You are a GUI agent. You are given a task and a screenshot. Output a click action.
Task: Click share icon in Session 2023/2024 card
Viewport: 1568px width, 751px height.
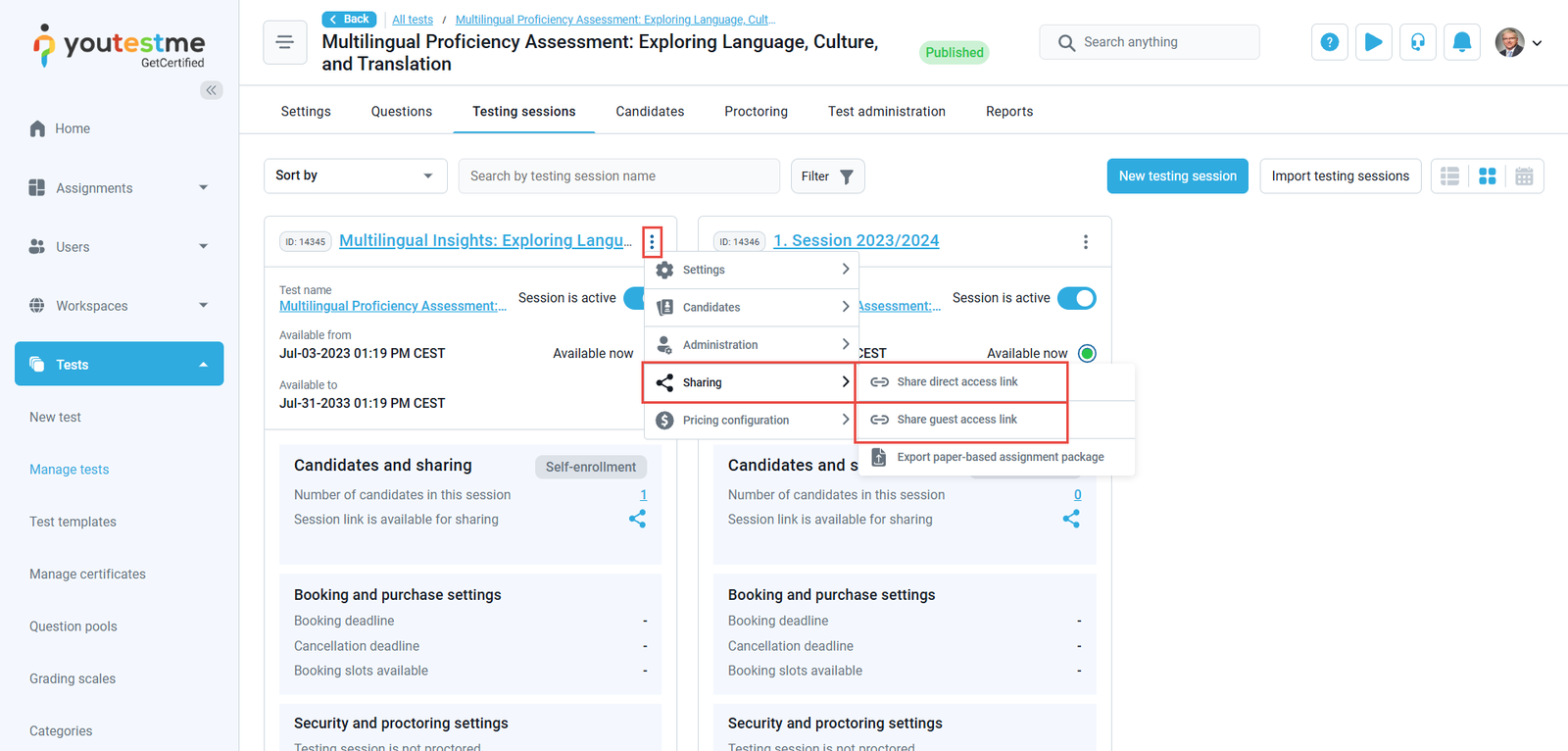1071,519
